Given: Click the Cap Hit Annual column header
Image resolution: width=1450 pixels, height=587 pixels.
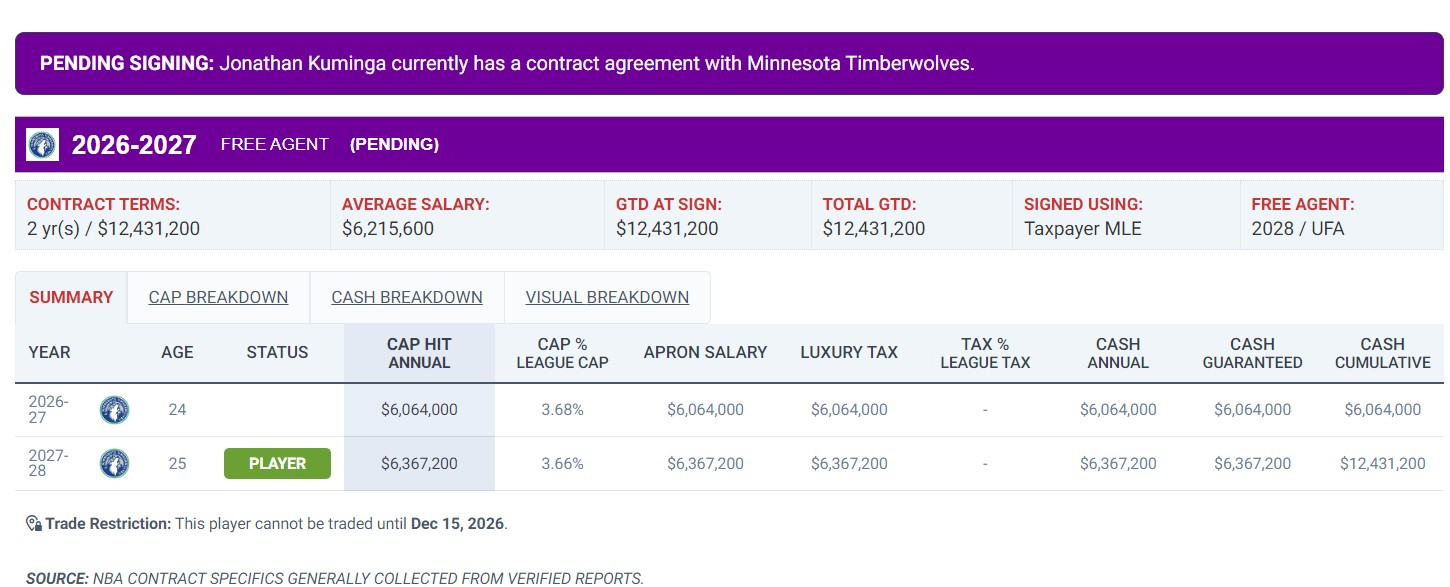Looking at the screenshot, I should tap(419, 353).
